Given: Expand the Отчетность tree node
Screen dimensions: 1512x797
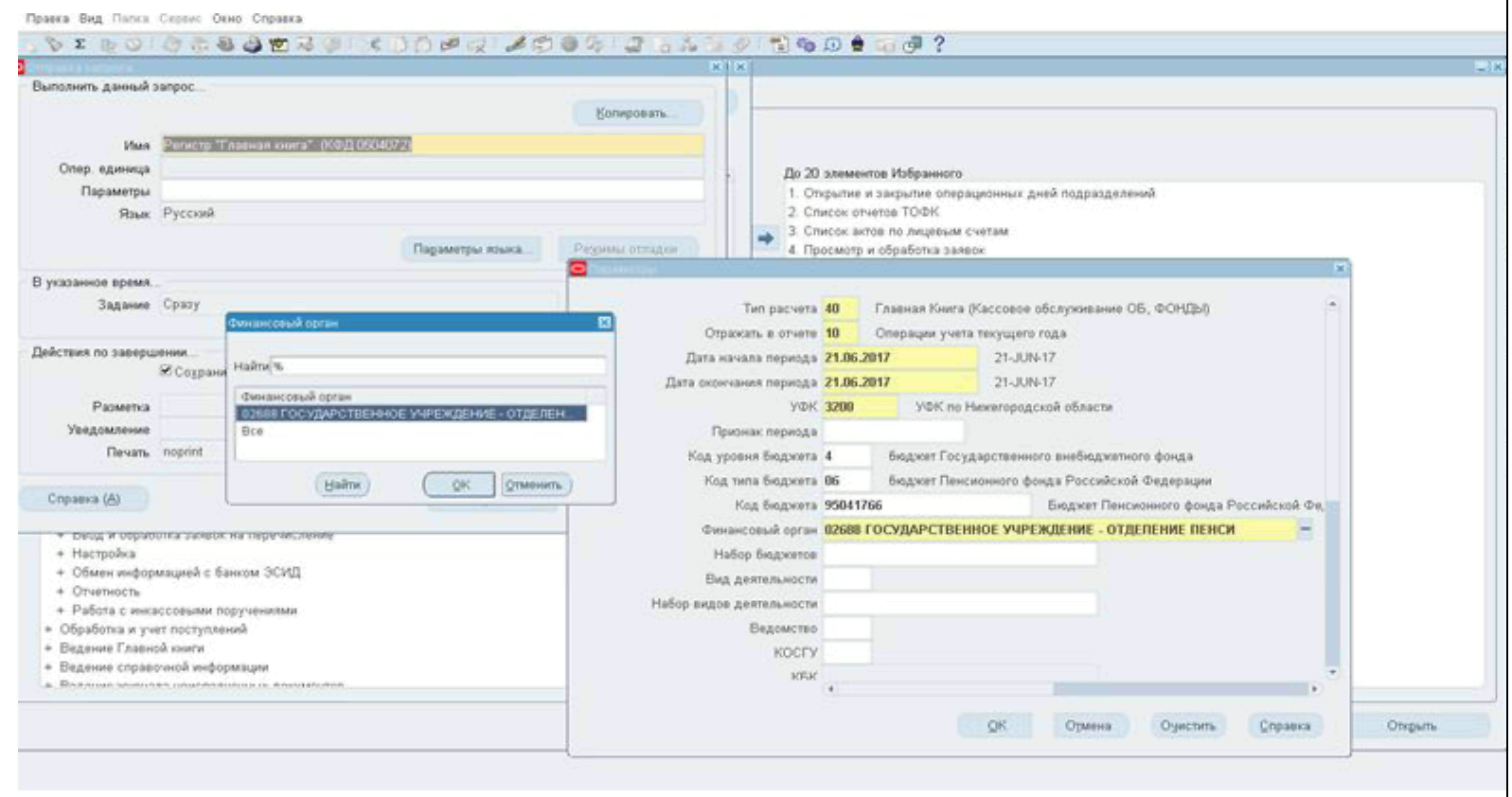Looking at the screenshot, I should pos(61,592).
